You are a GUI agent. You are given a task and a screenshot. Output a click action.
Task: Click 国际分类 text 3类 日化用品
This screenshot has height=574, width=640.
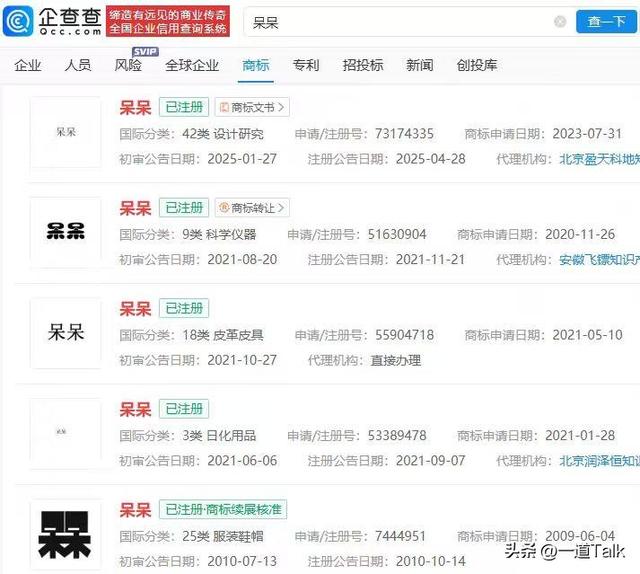tap(219, 436)
